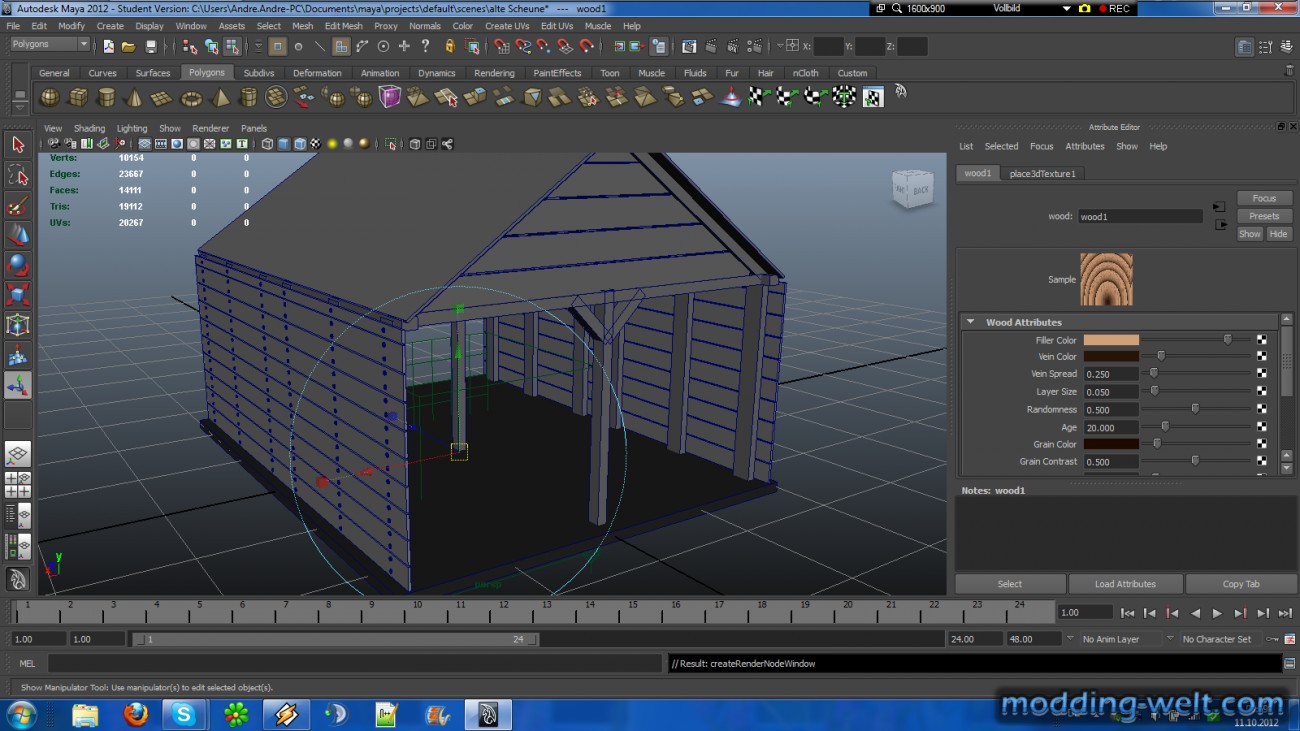Toggle wireframe on shaded in viewport toolbar
The height and width of the screenshot is (731, 1300).
tap(299, 144)
